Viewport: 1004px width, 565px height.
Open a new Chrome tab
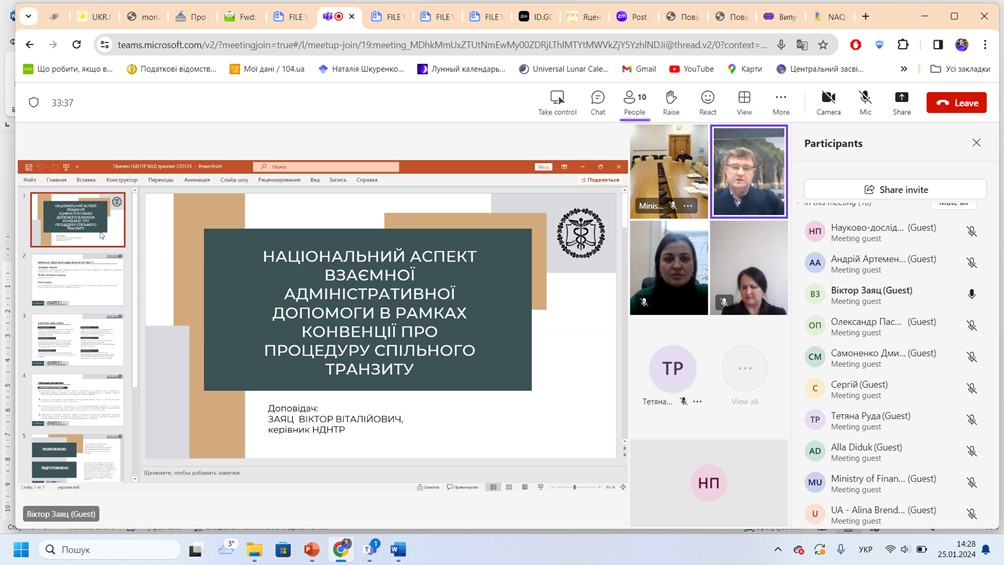point(865,17)
